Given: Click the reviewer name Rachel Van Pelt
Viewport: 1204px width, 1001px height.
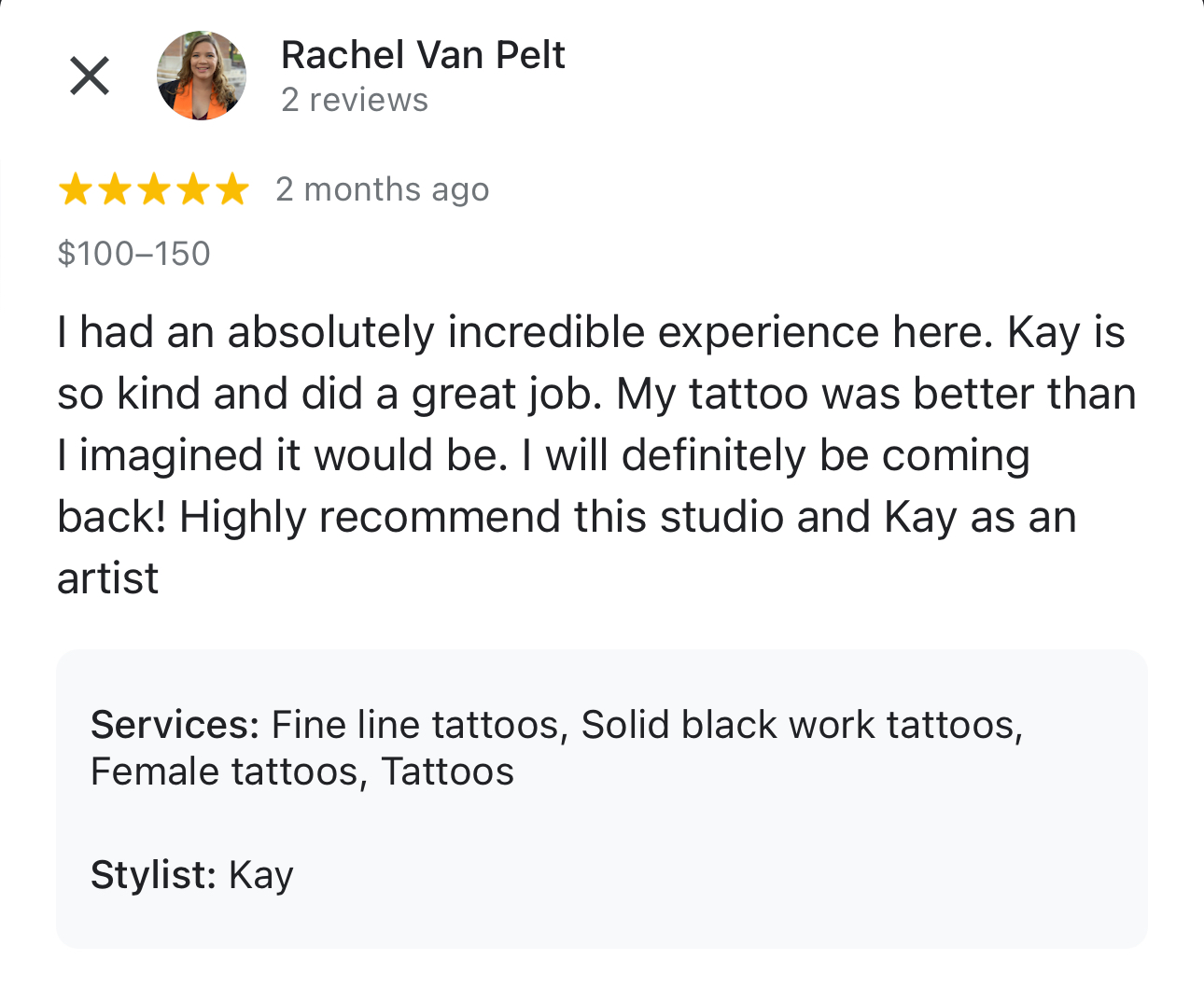Looking at the screenshot, I should pyautogui.click(x=423, y=55).
